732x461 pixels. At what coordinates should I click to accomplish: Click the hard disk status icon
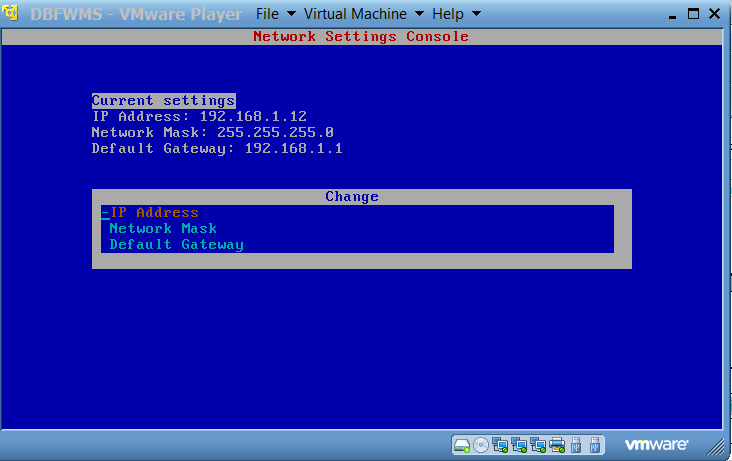tap(462, 445)
